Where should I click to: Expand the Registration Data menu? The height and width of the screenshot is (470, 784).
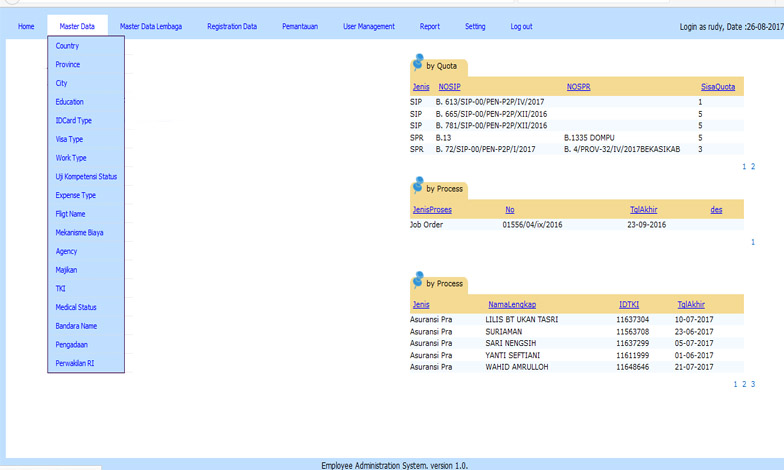coord(232,26)
